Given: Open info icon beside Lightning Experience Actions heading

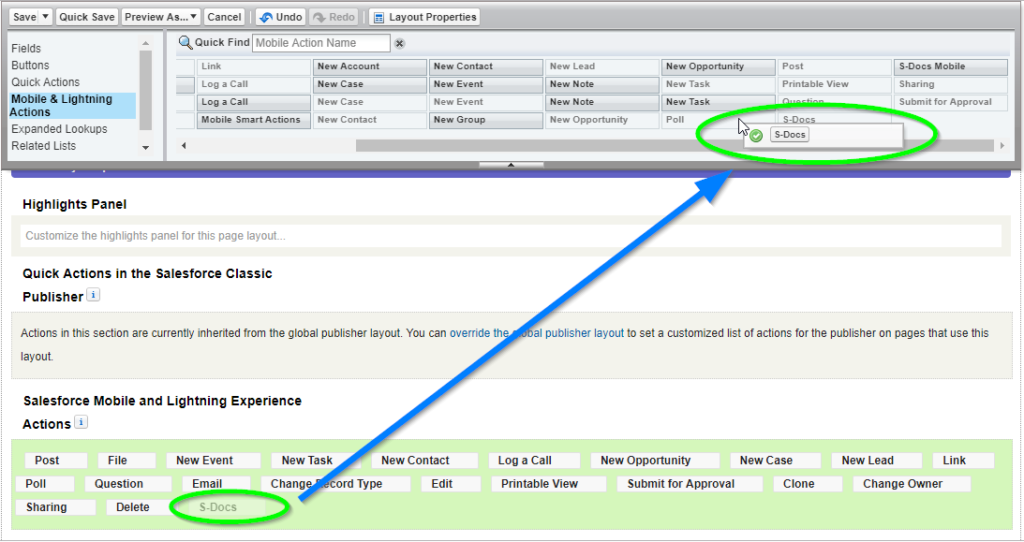Looking at the screenshot, I should pos(81,422).
